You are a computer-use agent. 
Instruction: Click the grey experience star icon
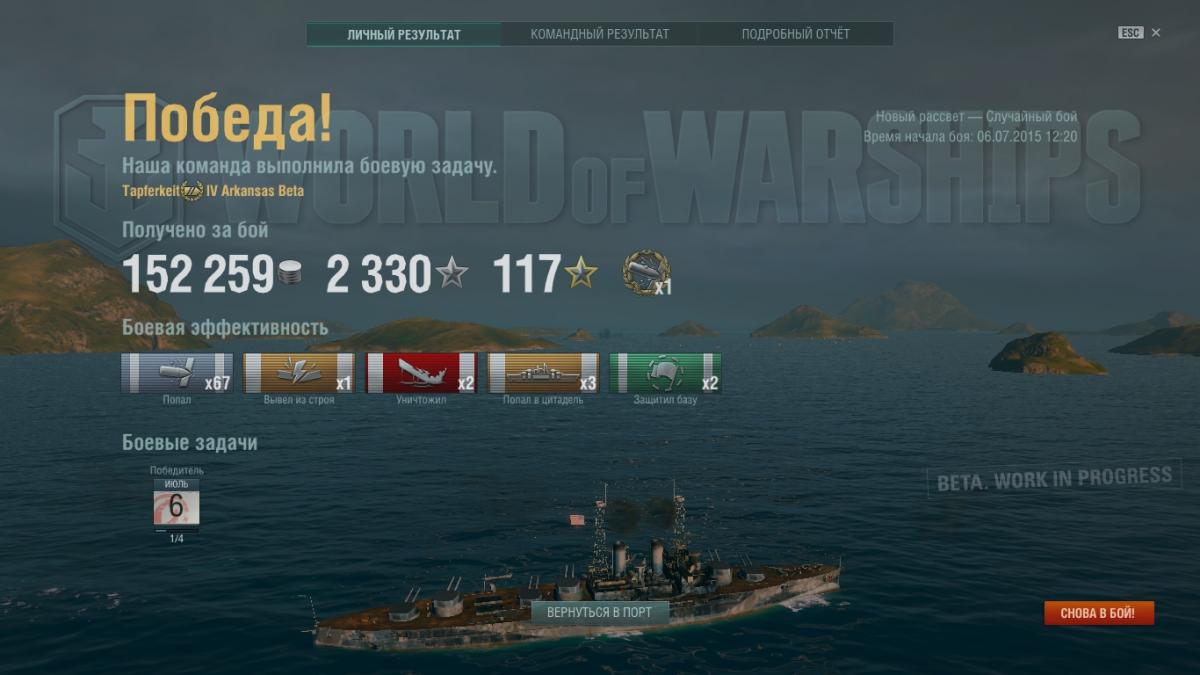pyautogui.click(x=451, y=273)
